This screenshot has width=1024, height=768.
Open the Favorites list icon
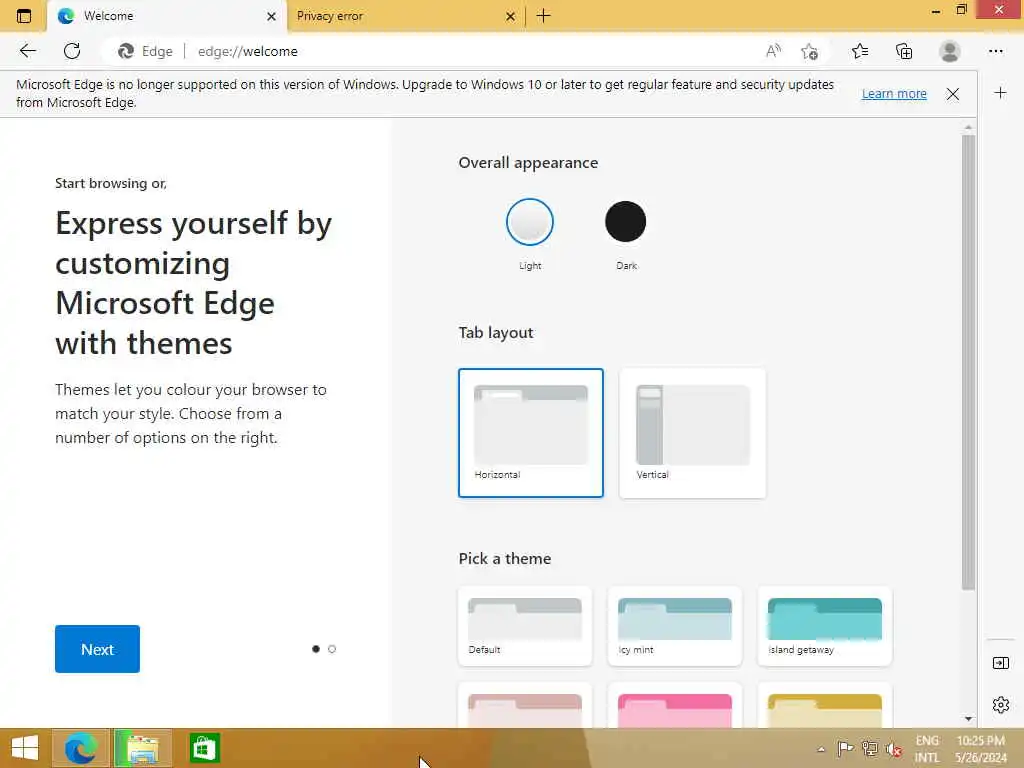[860, 51]
